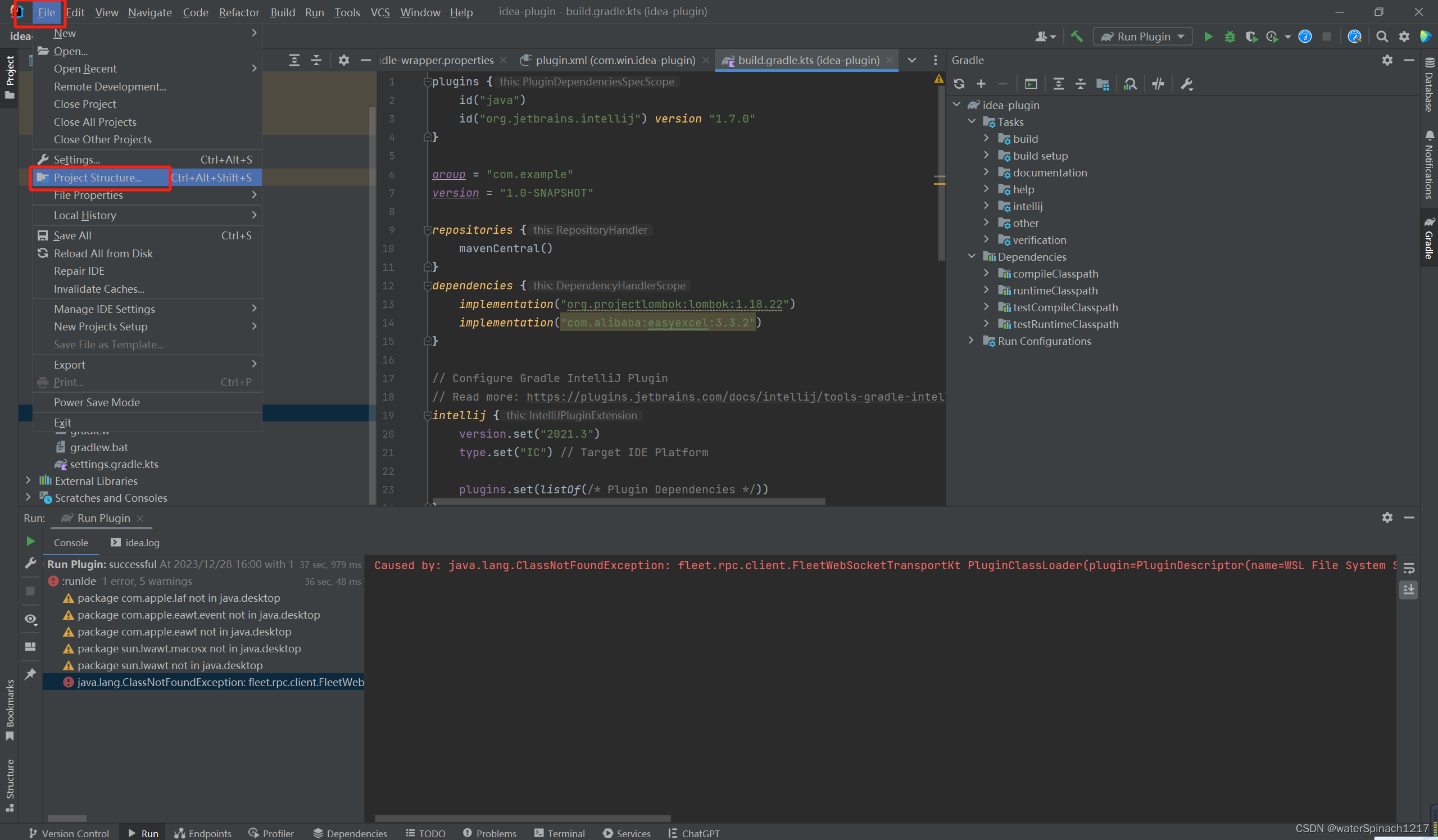
Task: Click the Gradle reload projects icon
Action: pyautogui.click(x=959, y=84)
